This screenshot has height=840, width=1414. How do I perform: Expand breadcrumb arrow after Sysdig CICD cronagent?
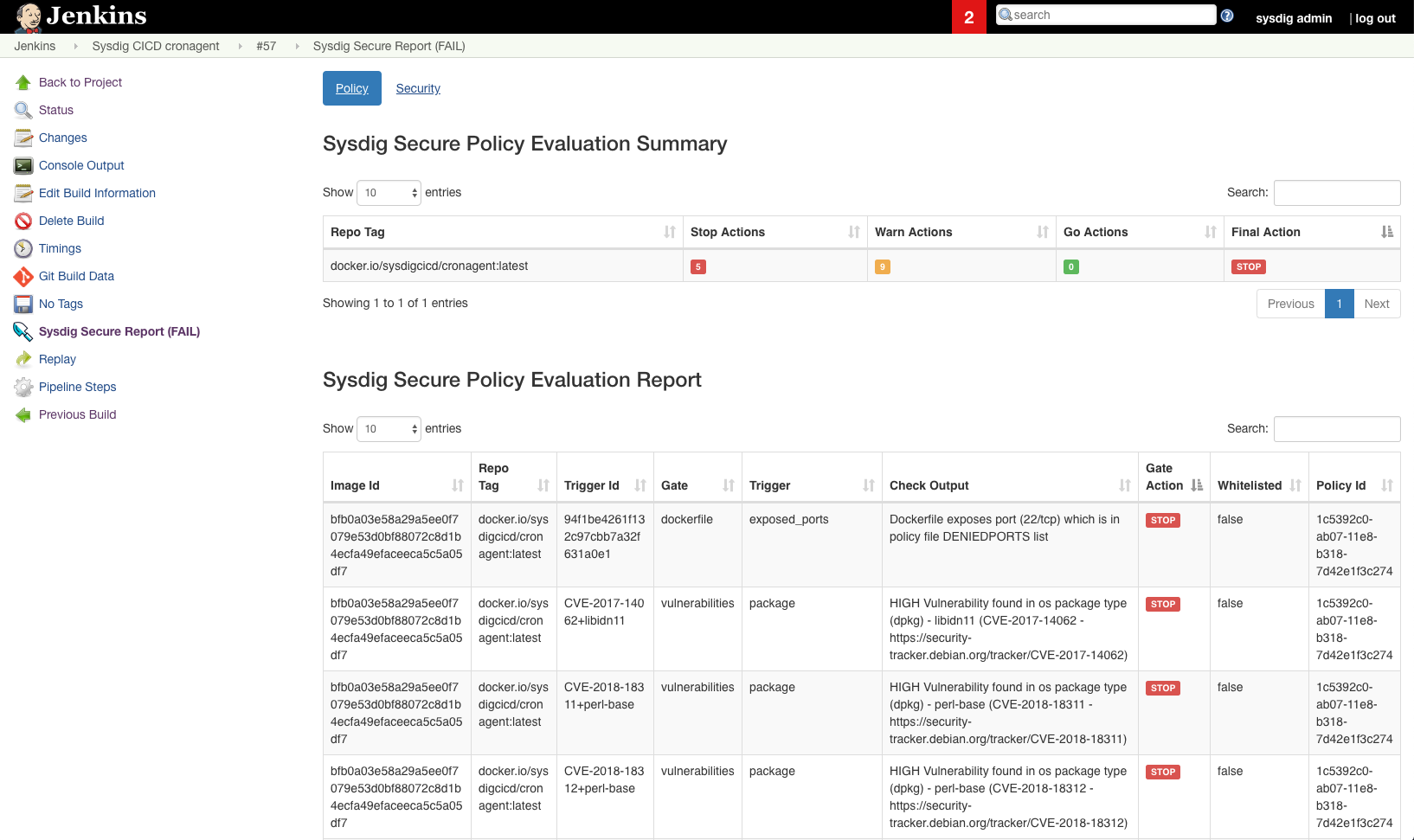240,46
